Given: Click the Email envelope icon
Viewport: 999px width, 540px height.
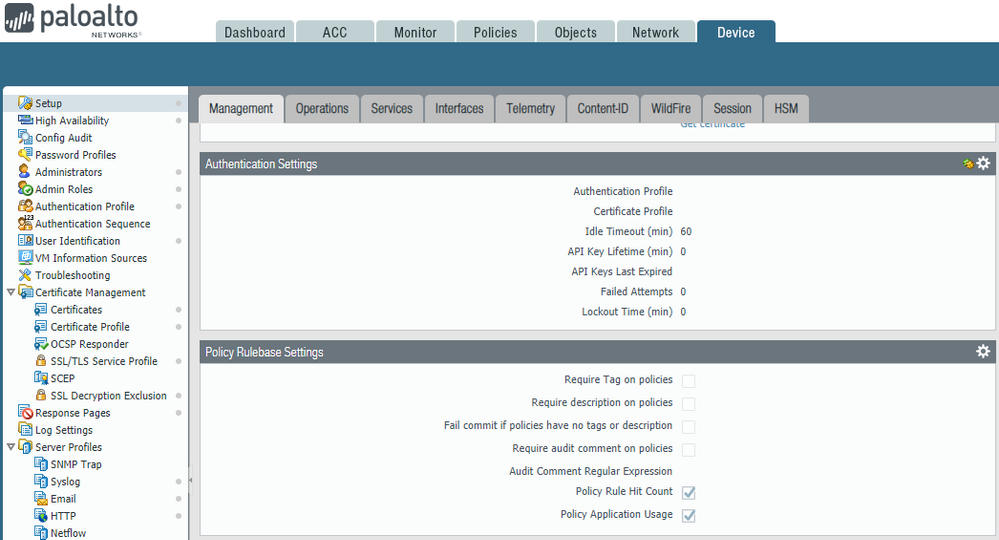Looking at the screenshot, I should click(x=41, y=499).
